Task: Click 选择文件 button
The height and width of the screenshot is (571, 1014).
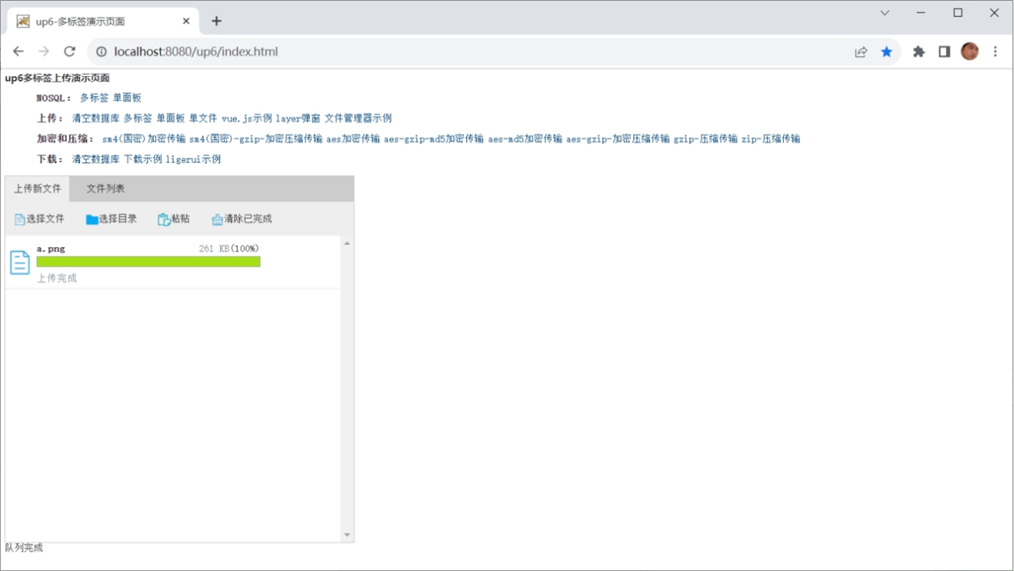Action: pos(39,219)
